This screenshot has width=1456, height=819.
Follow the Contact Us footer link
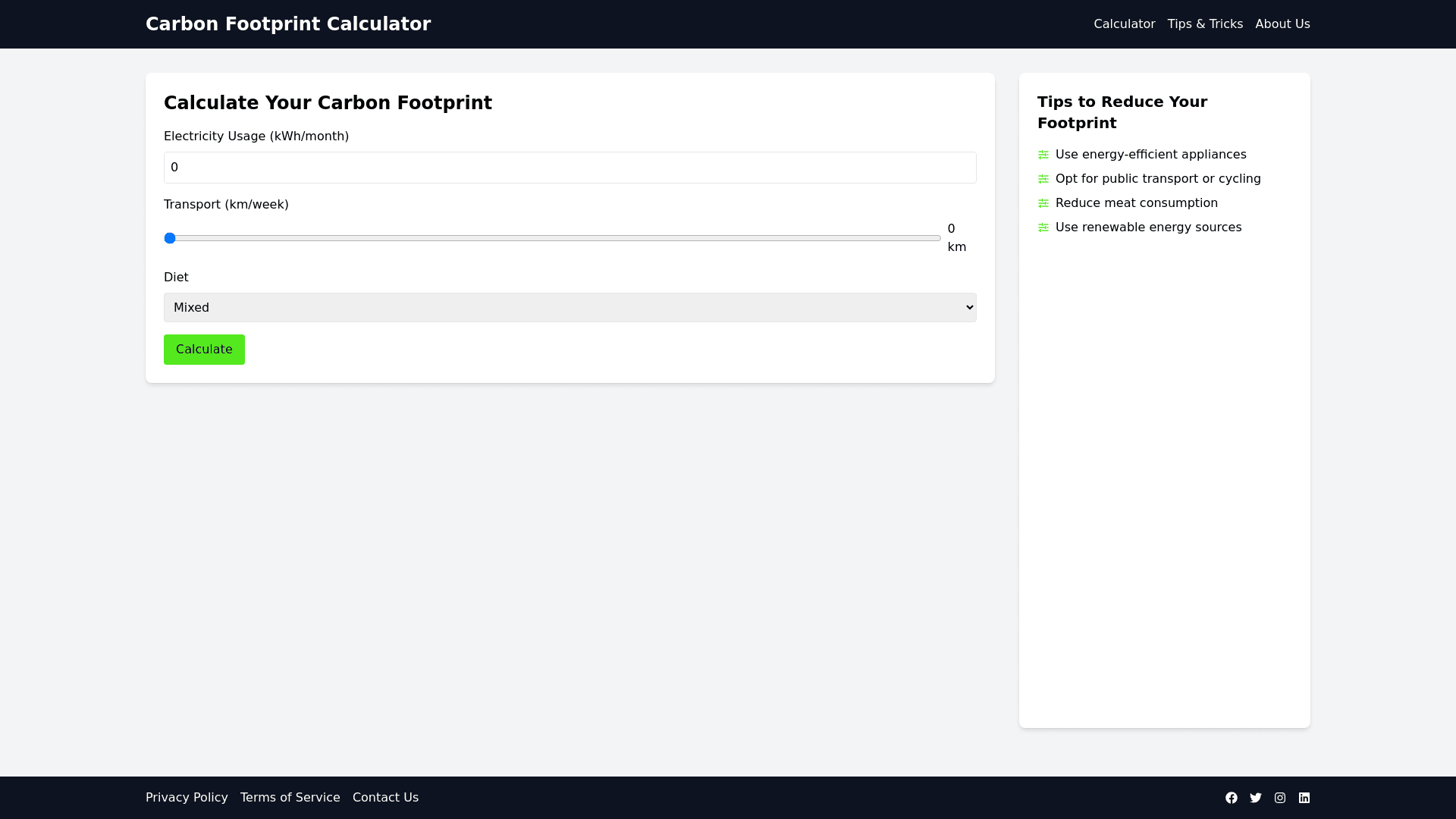(385, 798)
